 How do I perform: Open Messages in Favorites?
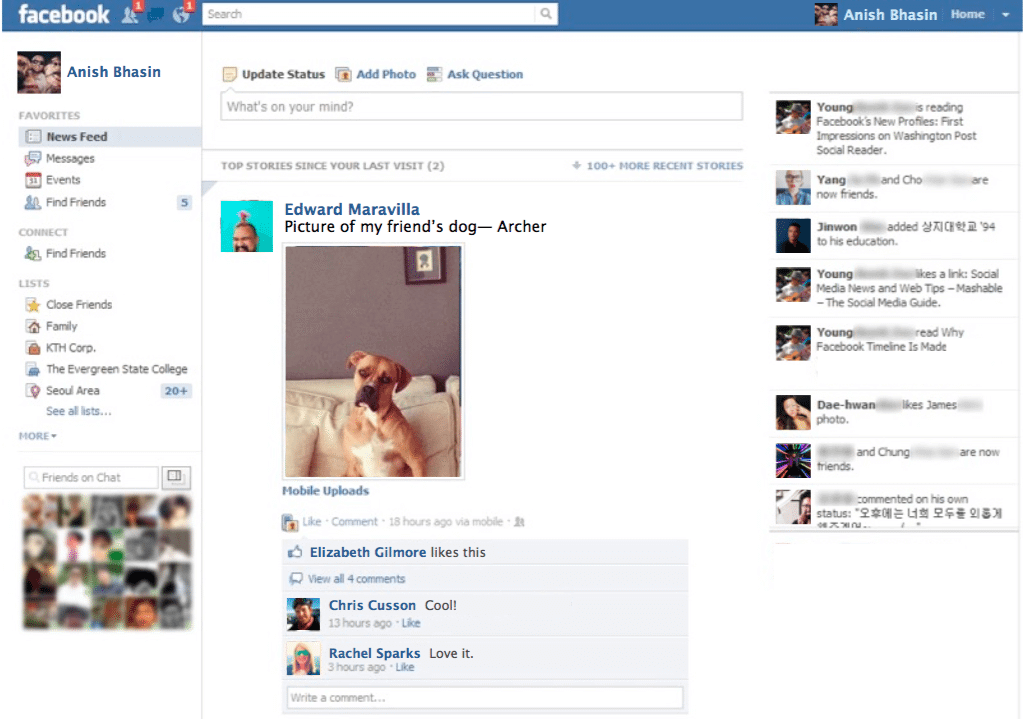click(x=70, y=159)
